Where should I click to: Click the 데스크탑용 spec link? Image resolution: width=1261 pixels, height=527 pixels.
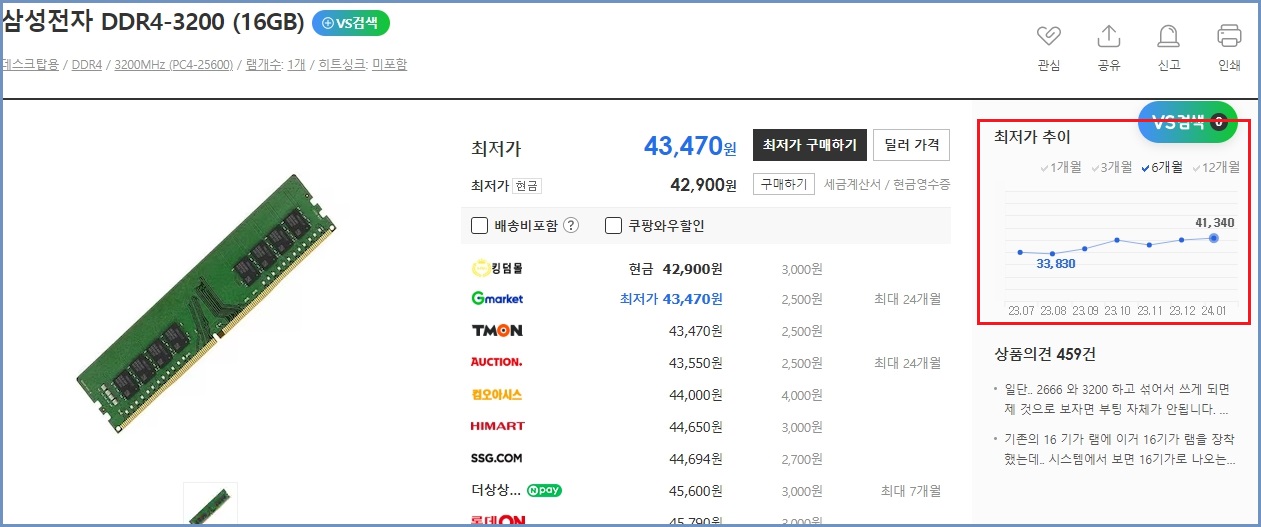[x=31, y=64]
